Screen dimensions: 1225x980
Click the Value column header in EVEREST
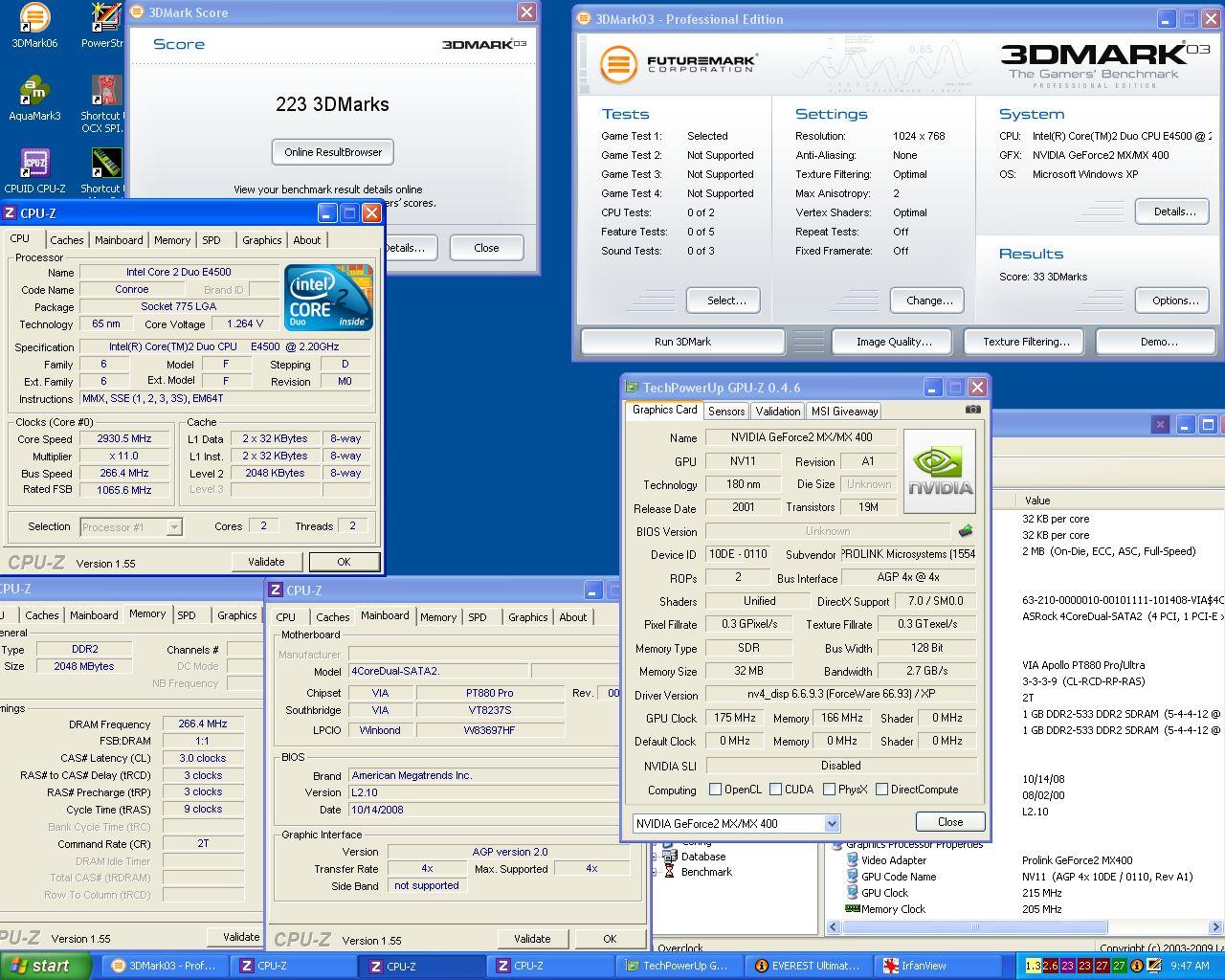coord(1120,501)
